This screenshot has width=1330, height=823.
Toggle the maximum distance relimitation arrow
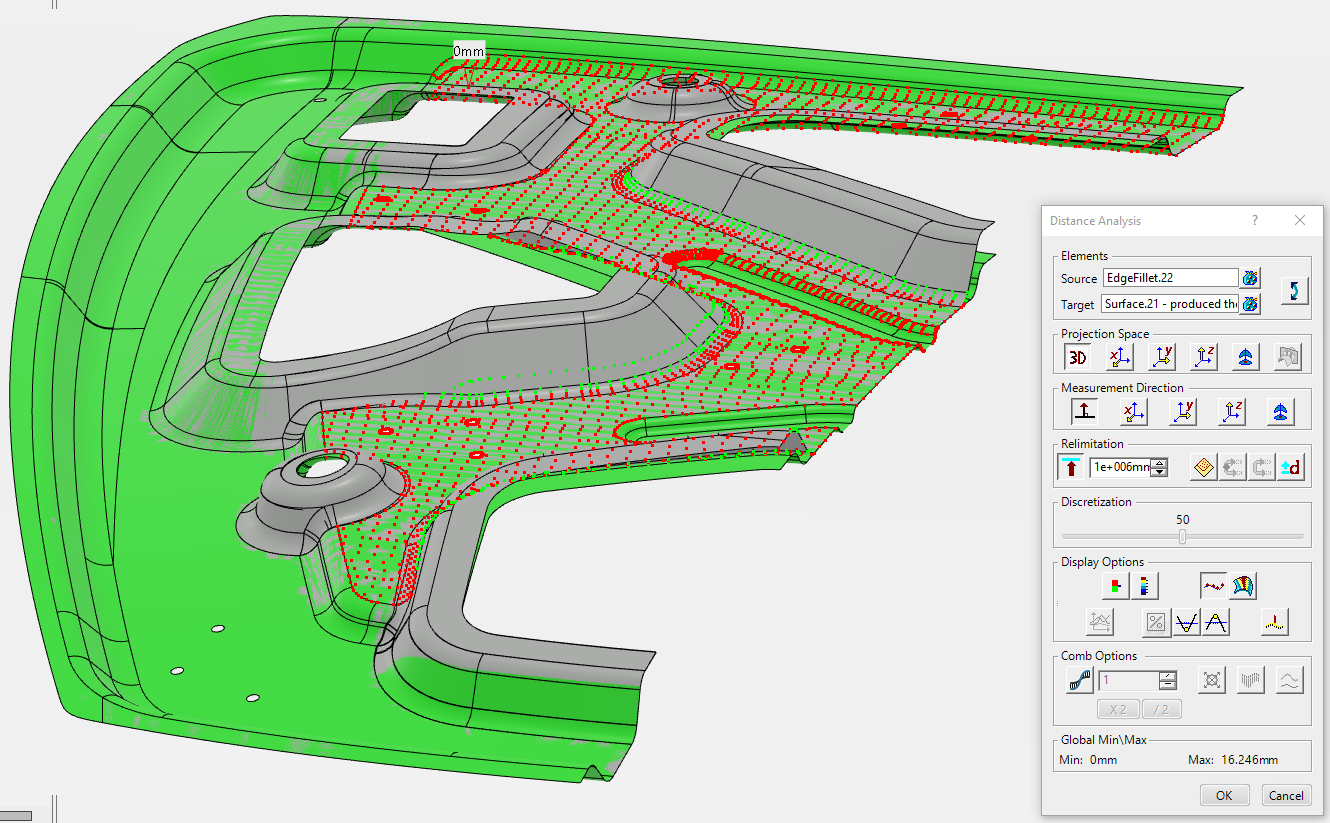click(1071, 467)
